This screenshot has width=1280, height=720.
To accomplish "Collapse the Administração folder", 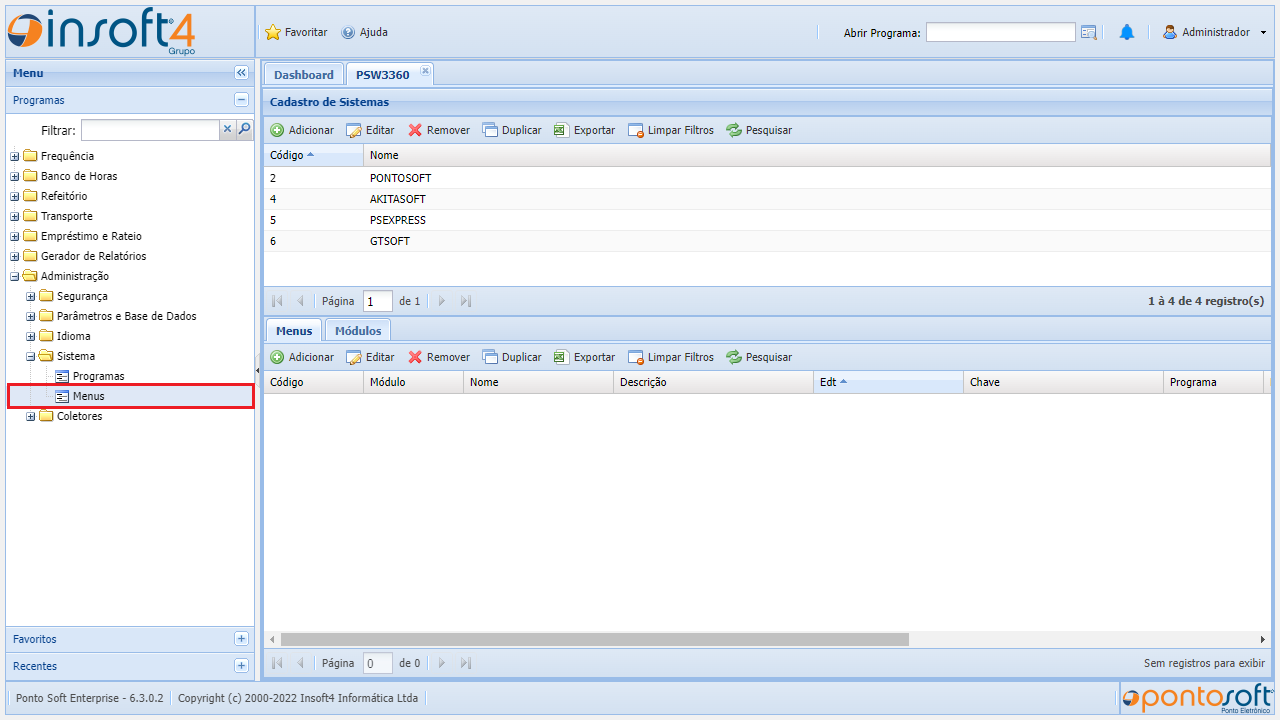I will 15,276.
